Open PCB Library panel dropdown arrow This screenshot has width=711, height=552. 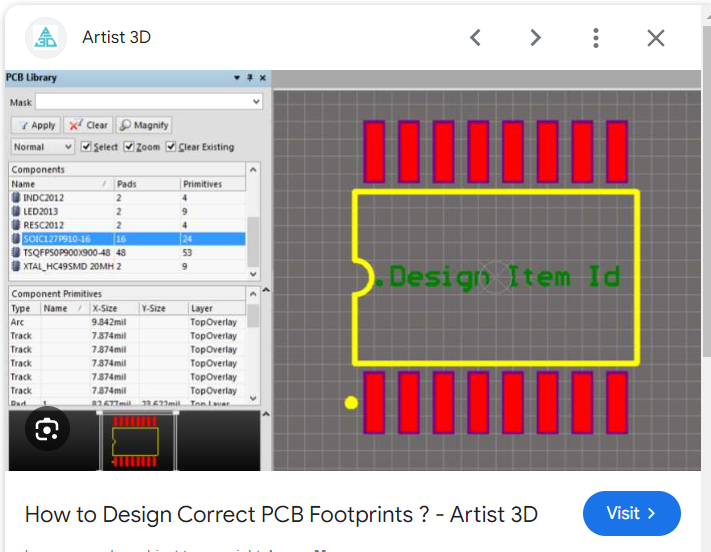tap(237, 78)
